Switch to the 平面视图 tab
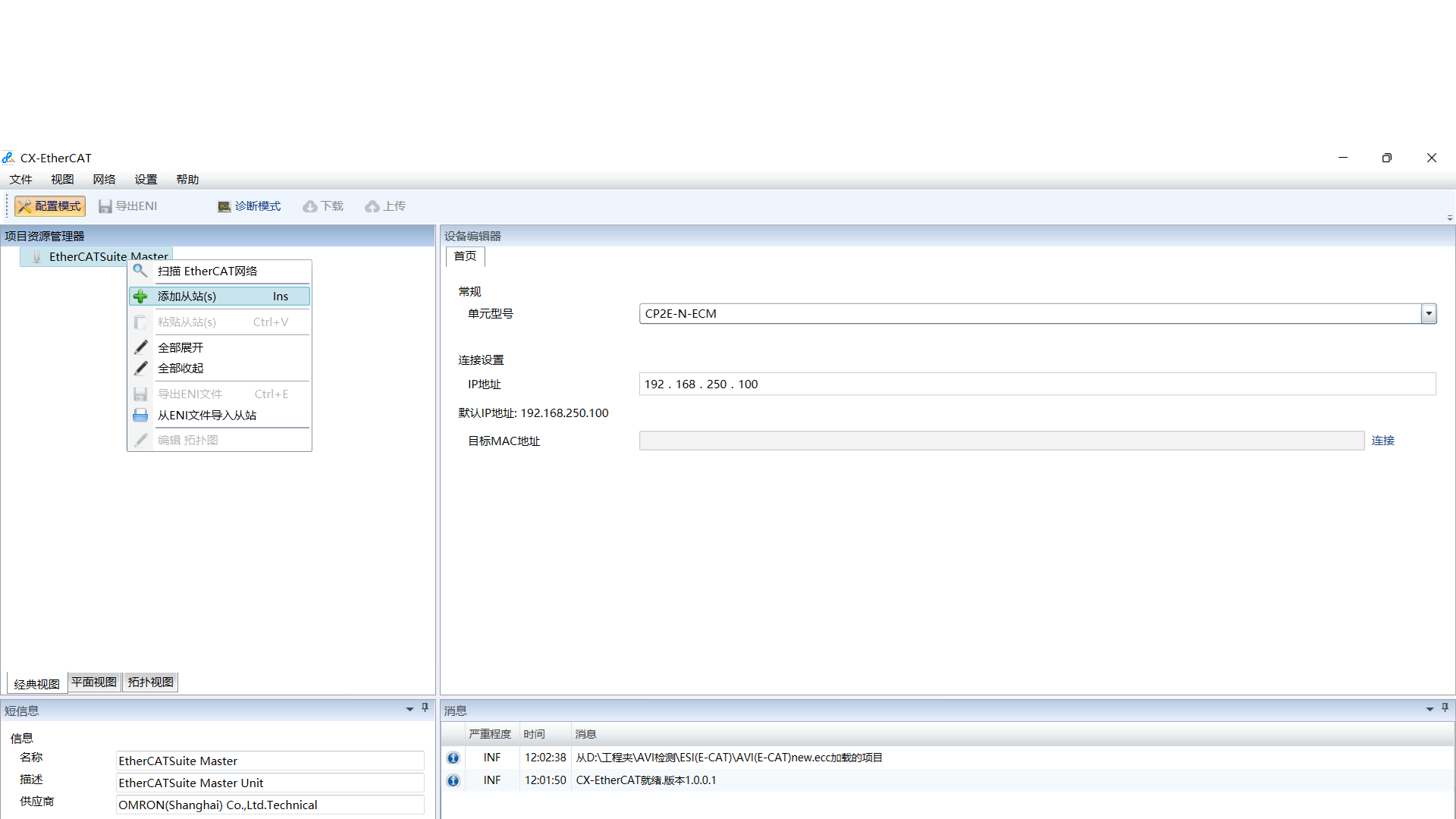The height and width of the screenshot is (819, 1456). [x=94, y=682]
